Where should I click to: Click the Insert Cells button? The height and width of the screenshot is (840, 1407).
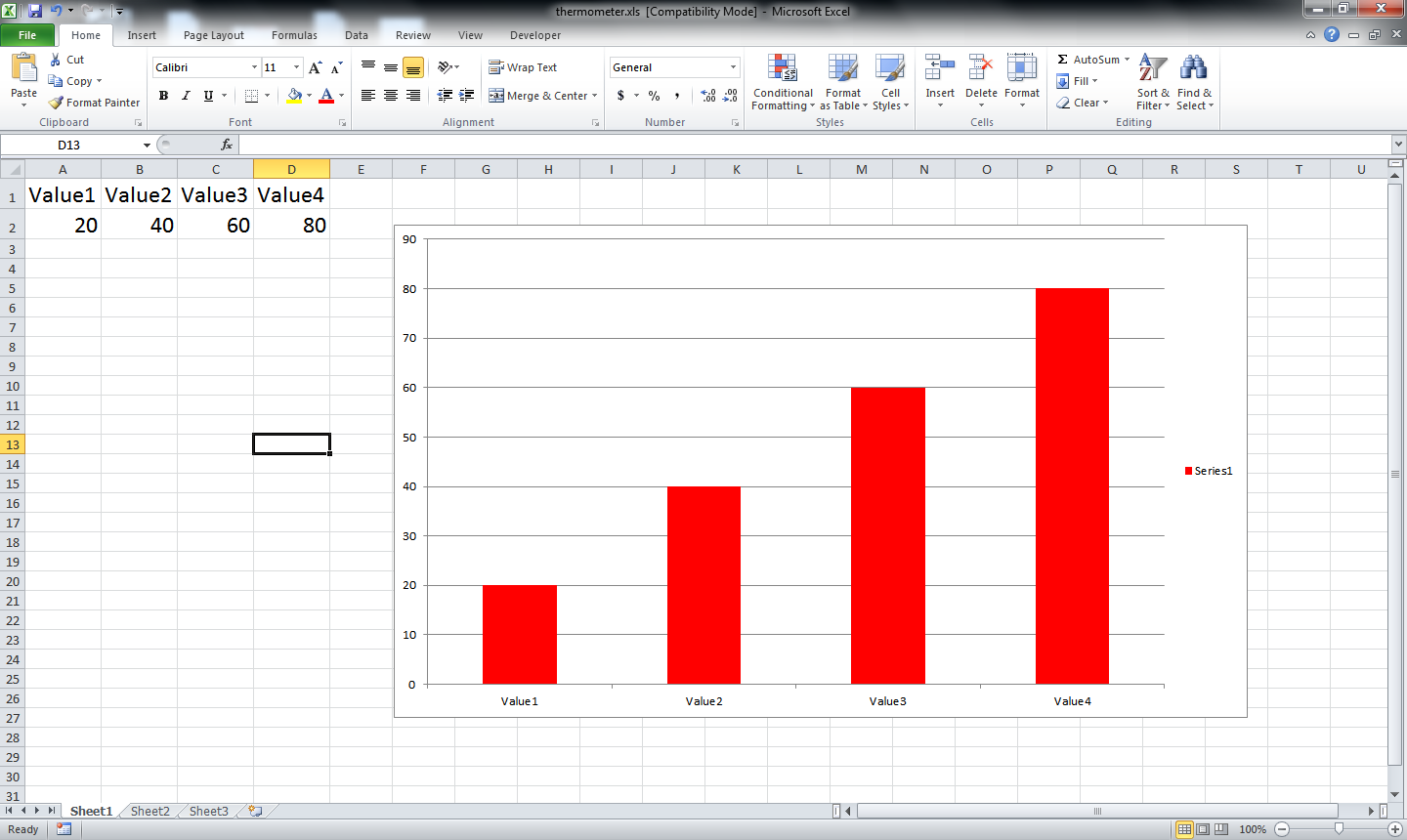tap(939, 83)
